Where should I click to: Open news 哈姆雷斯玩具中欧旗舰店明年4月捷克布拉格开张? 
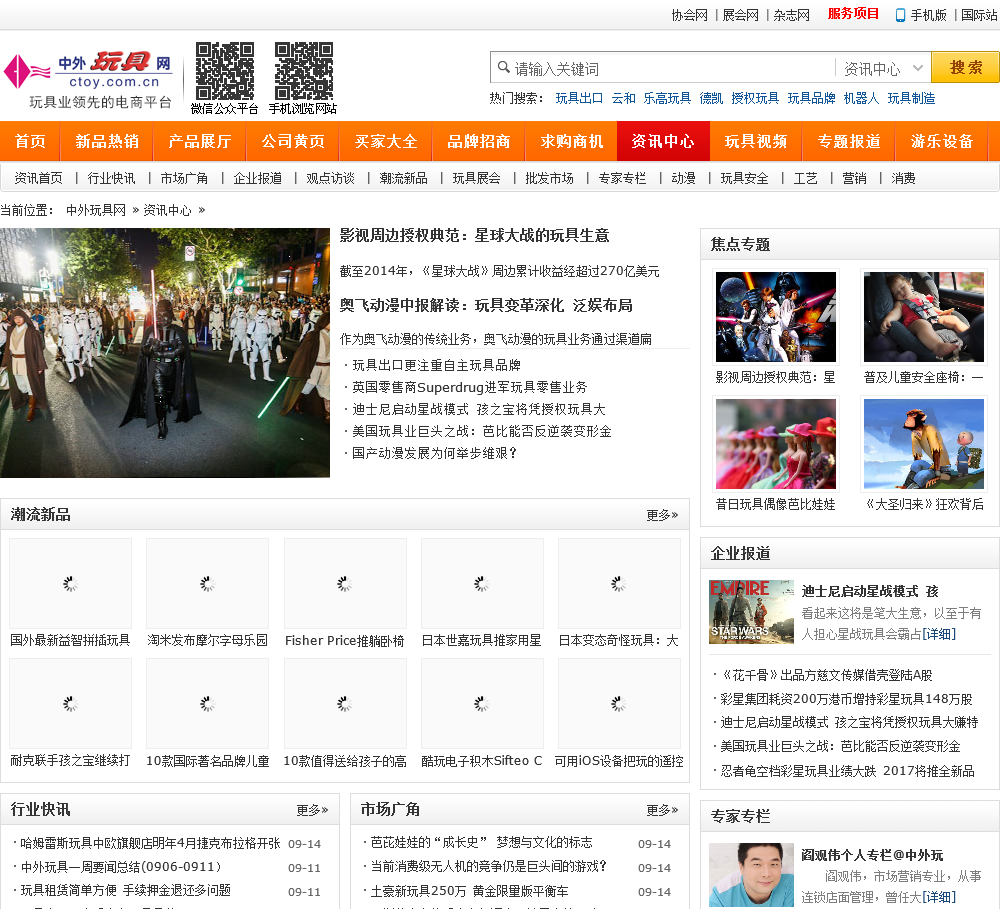click(150, 843)
